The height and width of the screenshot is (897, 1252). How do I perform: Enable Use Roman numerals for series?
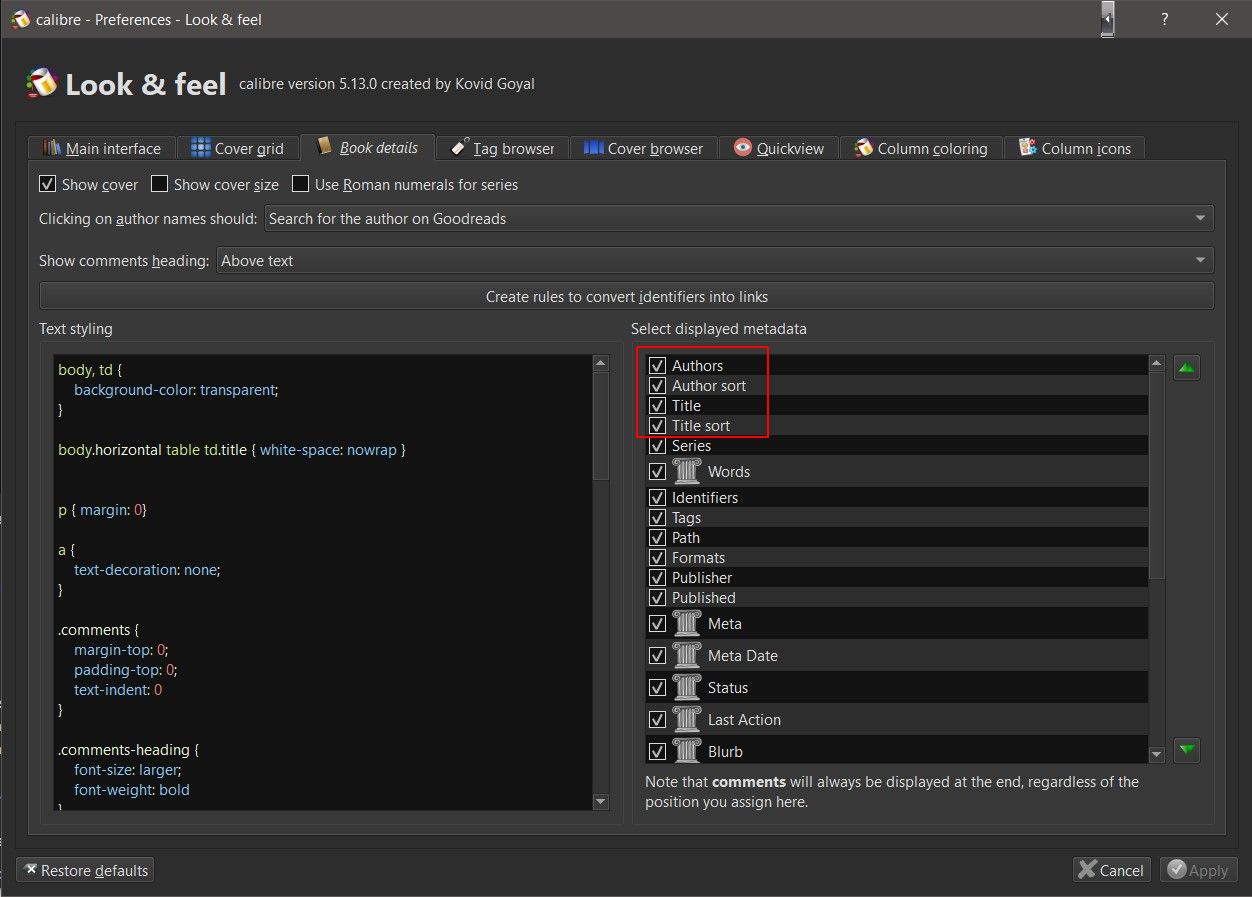[x=300, y=184]
